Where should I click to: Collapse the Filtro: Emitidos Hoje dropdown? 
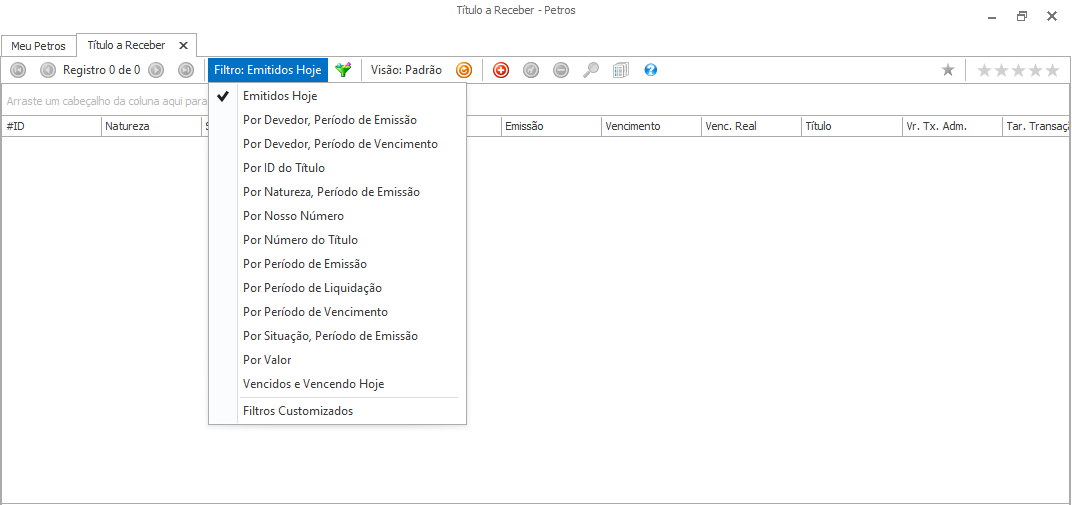[x=268, y=70]
